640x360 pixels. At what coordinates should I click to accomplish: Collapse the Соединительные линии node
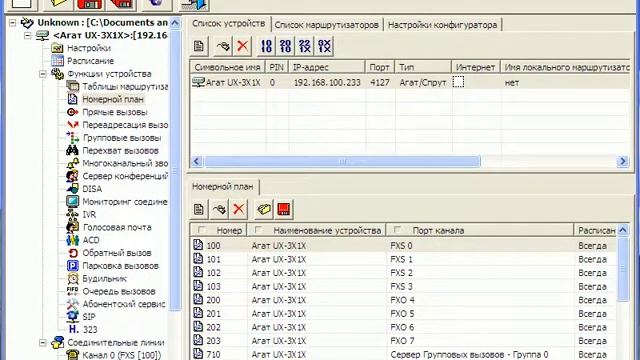(43, 342)
